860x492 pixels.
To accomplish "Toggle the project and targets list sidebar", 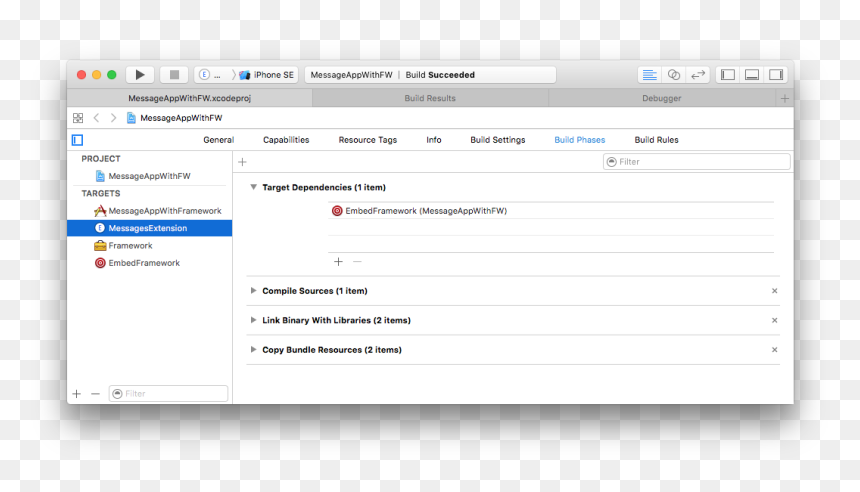I will [x=77, y=140].
